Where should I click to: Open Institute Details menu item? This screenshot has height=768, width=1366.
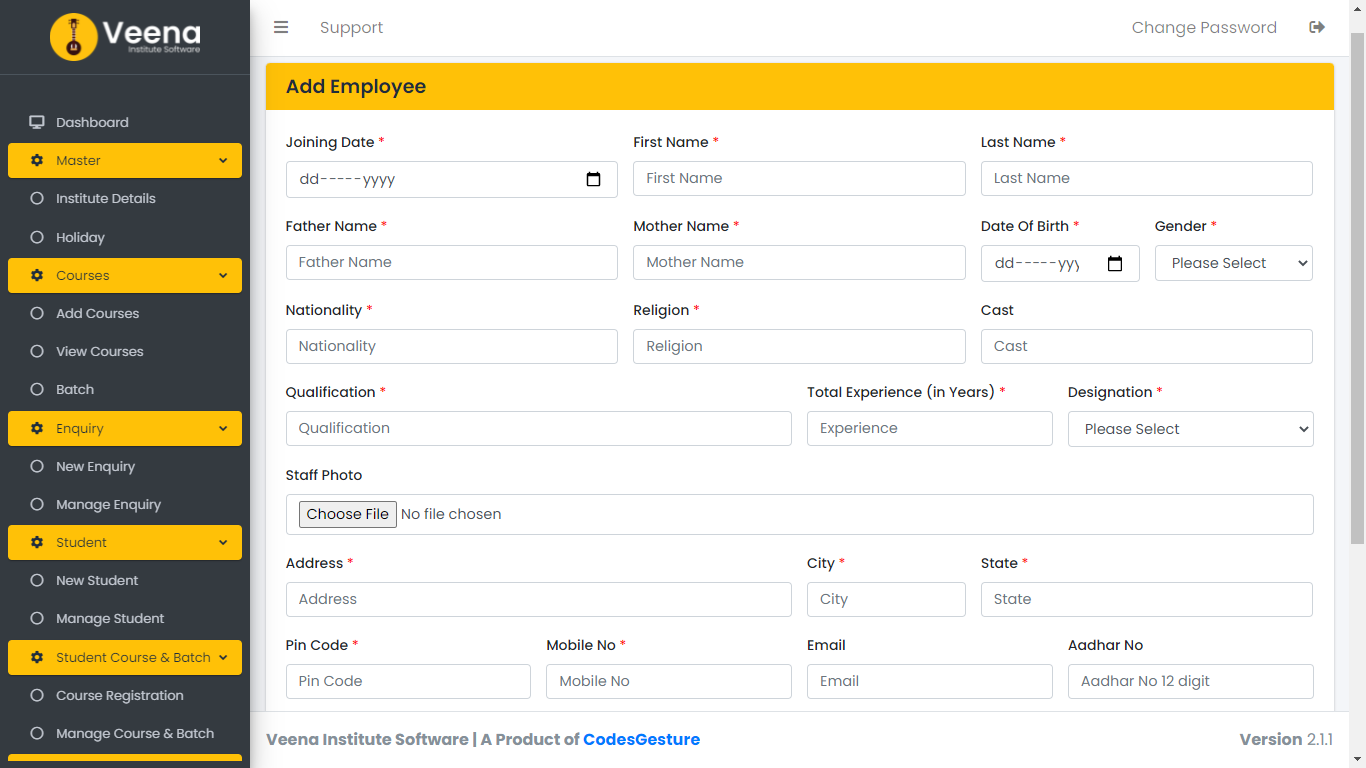click(125, 198)
